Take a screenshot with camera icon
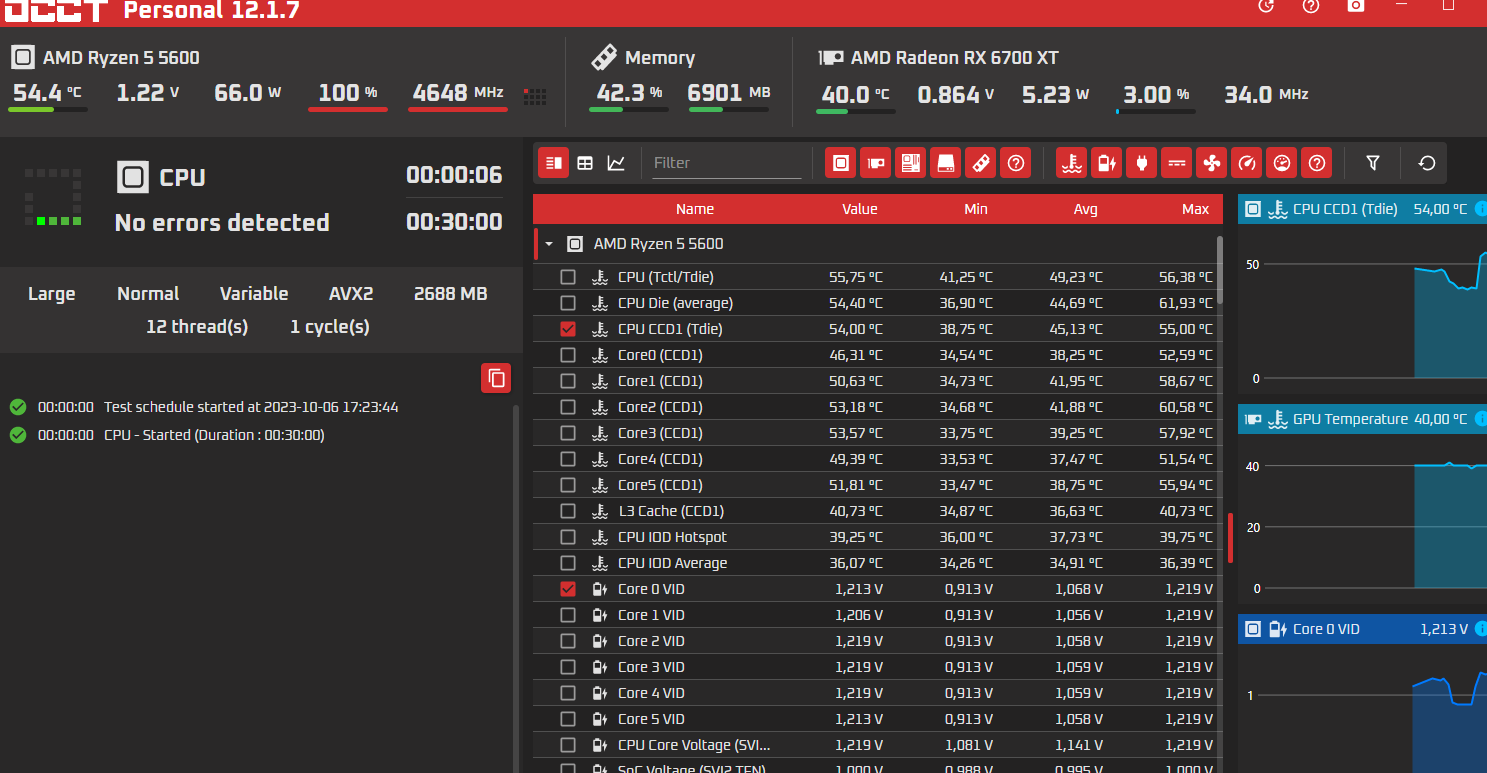1487x773 pixels. [1355, 6]
